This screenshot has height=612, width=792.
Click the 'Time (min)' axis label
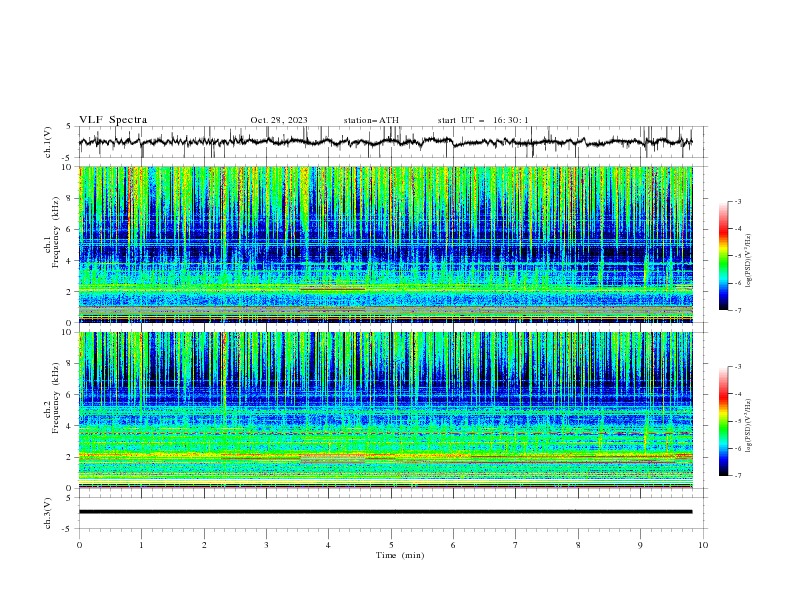coord(400,555)
